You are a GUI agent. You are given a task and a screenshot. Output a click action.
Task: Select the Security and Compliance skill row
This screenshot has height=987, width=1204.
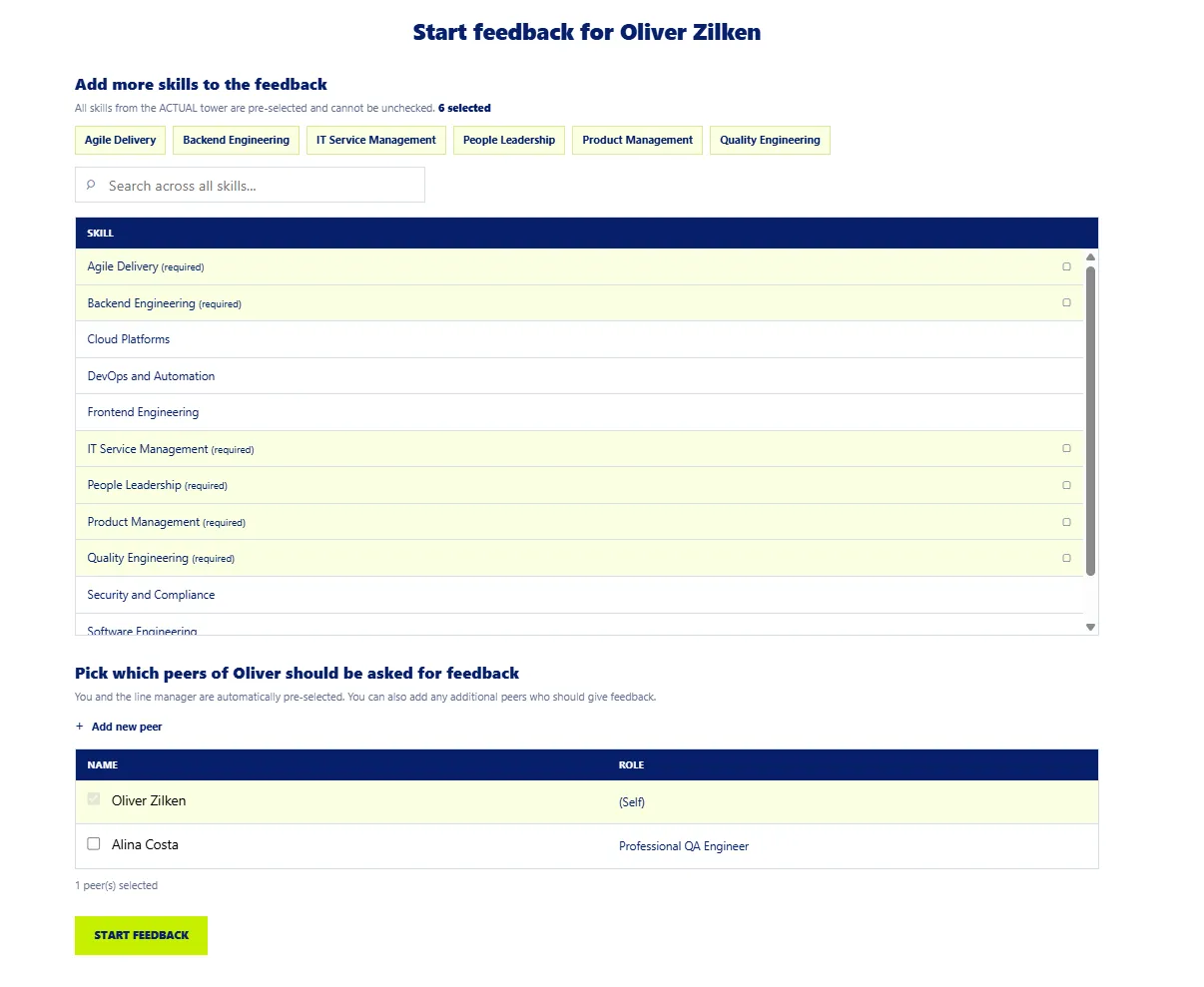[x=579, y=595]
